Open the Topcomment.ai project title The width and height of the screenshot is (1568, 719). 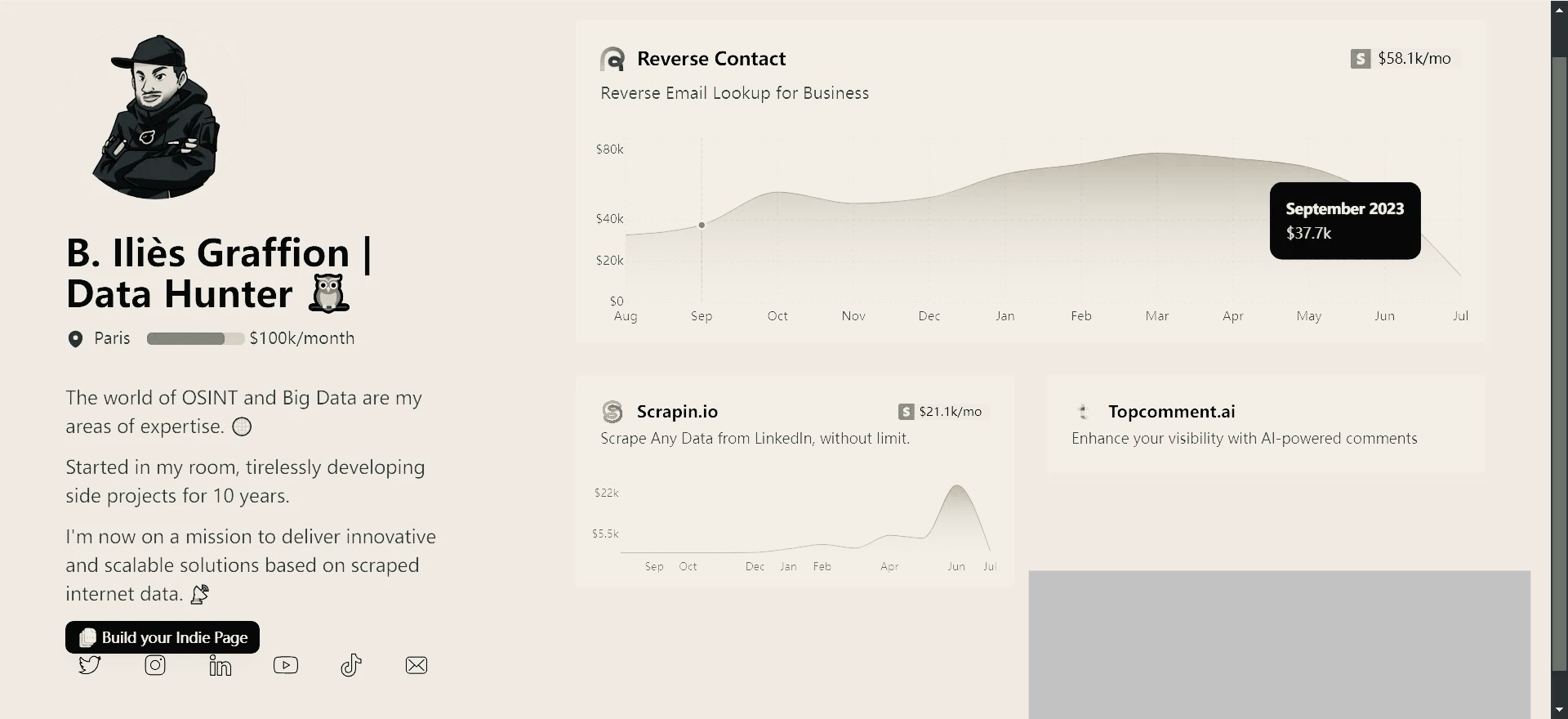click(x=1171, y=412)
